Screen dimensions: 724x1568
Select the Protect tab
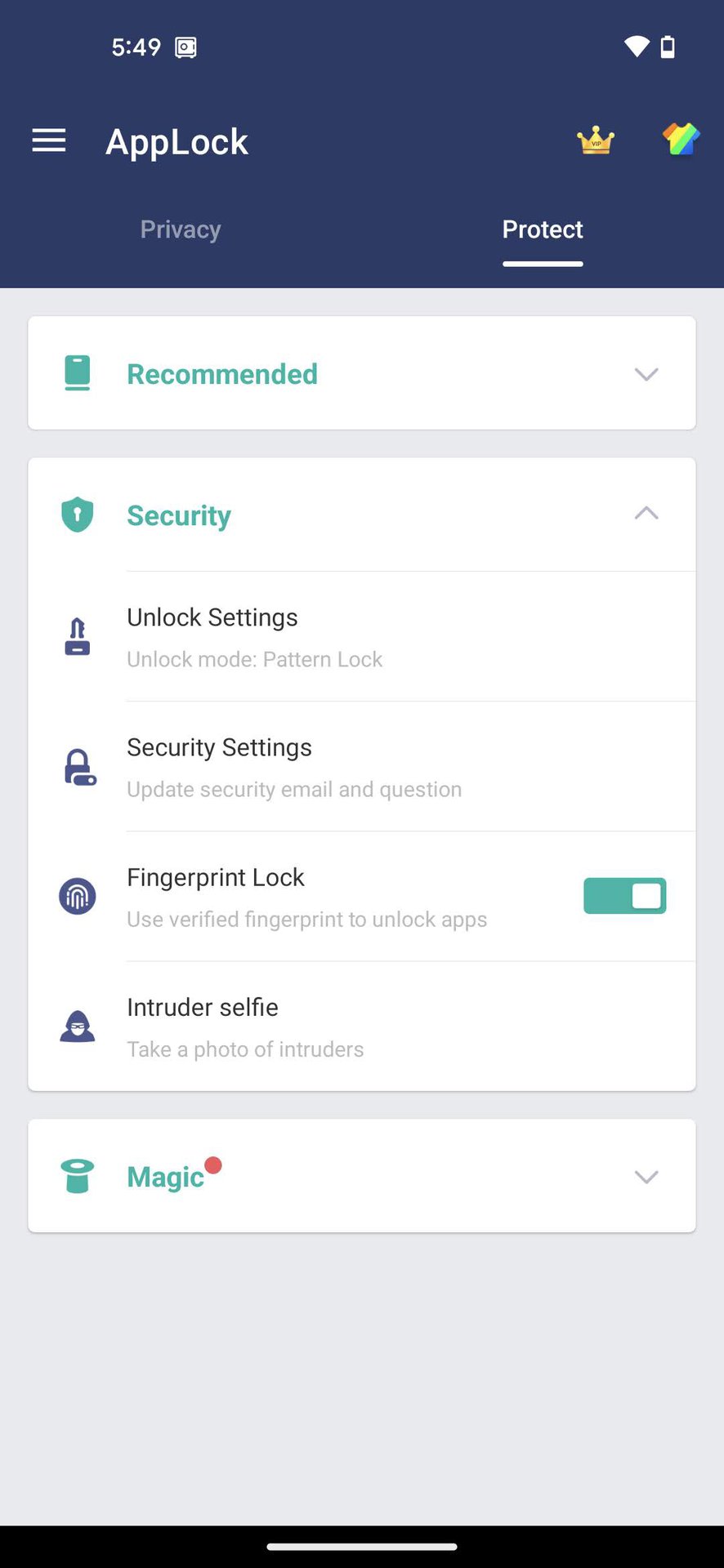coord(543,229)
